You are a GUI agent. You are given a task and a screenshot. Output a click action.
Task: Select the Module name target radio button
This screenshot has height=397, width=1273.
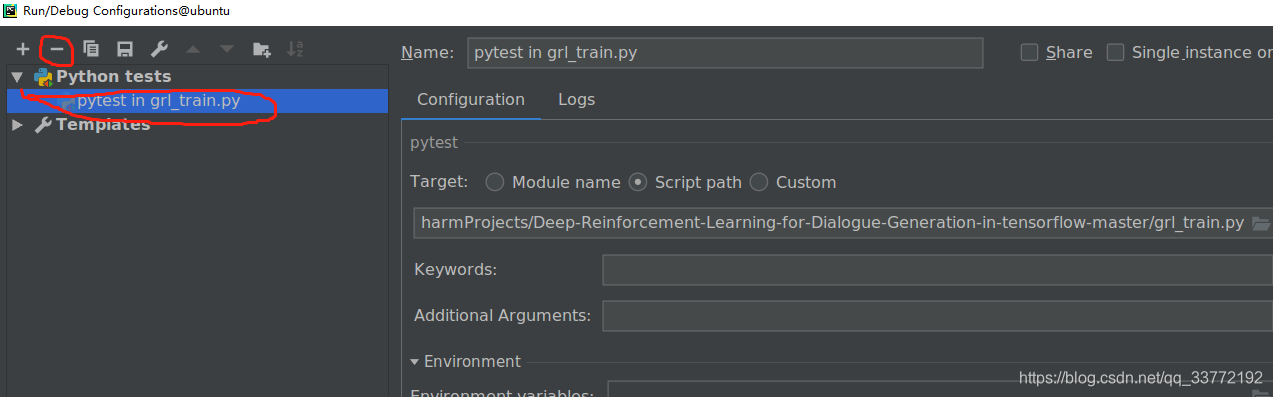pos(494,182)
